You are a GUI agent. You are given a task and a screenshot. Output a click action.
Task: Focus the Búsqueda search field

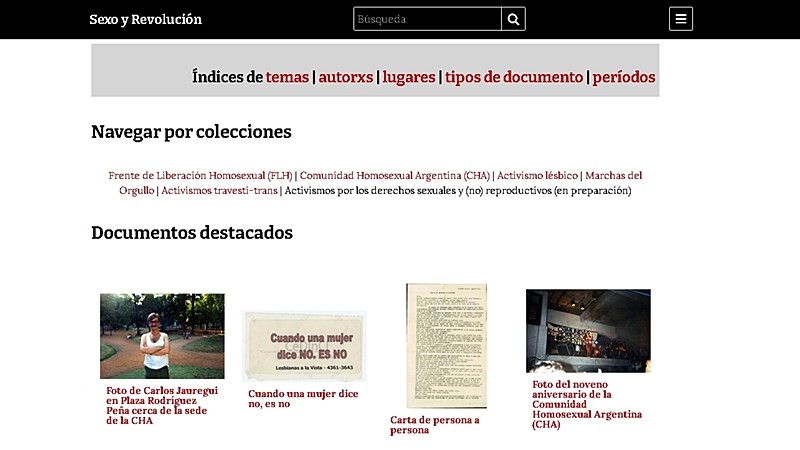[427, 19]
